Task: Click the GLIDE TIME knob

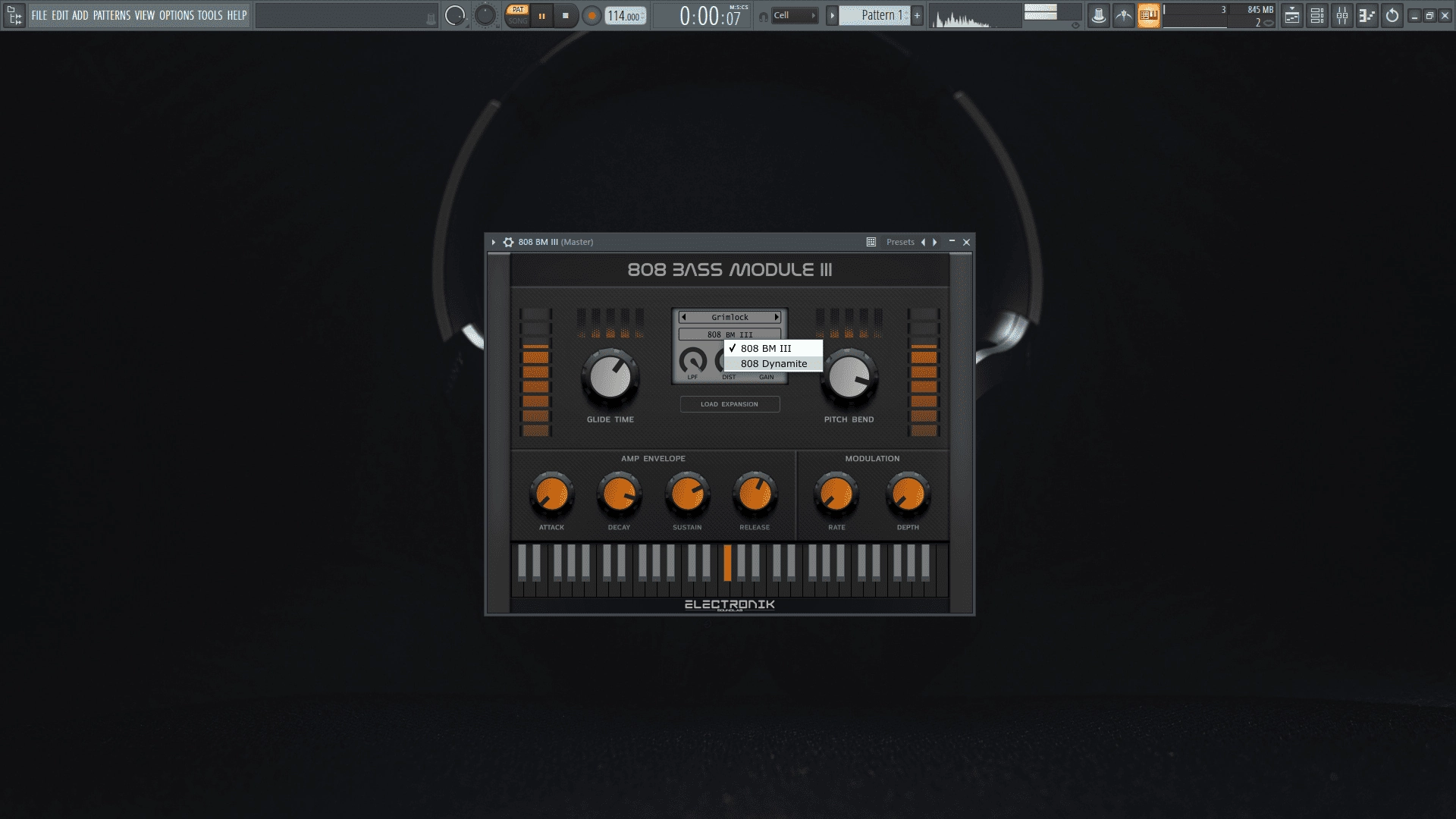Action: (x=610, y=377)
